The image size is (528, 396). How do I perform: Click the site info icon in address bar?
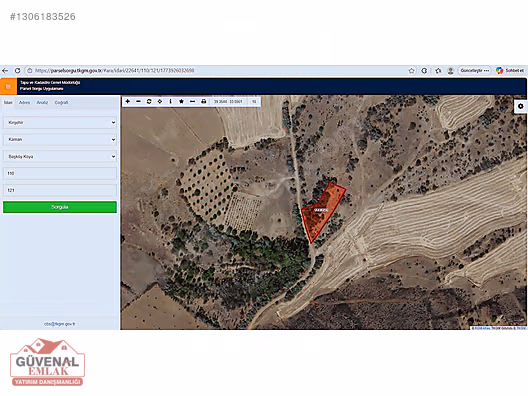30,71
